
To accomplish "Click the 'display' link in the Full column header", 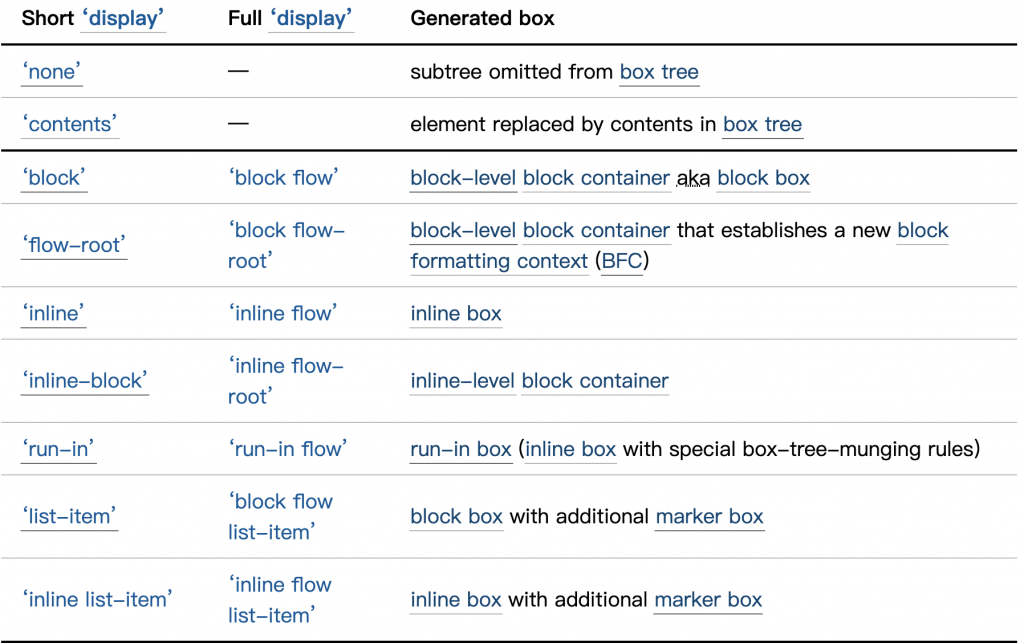I will pos(311,19).
